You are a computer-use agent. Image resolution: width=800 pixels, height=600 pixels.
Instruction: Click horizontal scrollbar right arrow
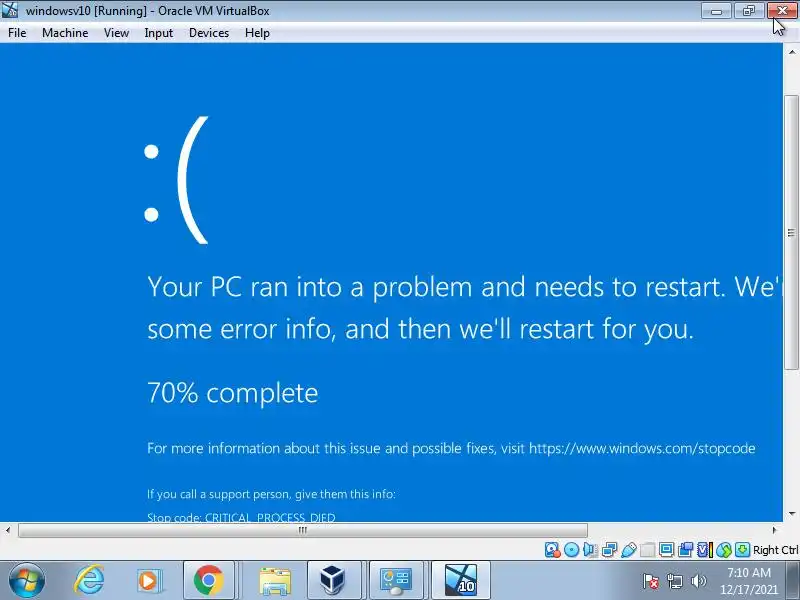click(774, 530)
